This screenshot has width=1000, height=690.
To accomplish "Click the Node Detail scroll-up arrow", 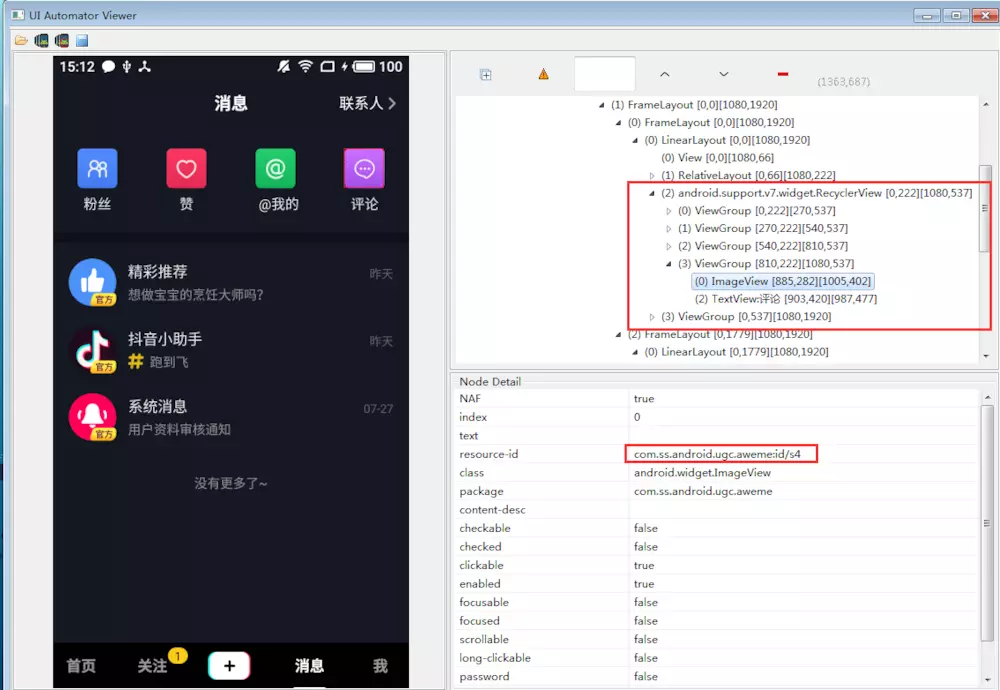I will [x=987, y=397].
